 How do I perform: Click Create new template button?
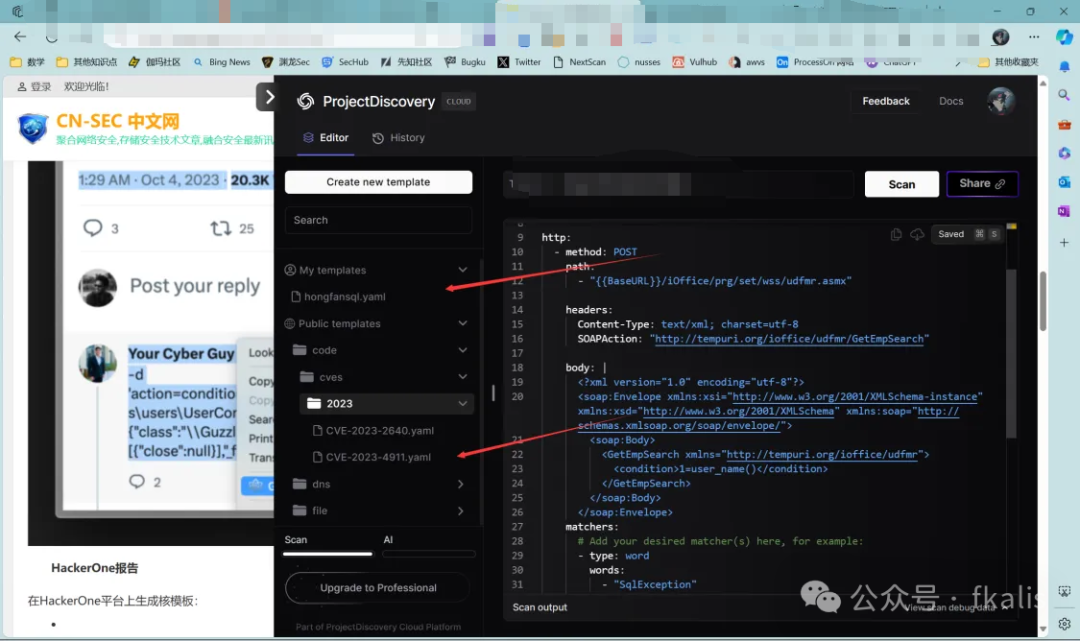tap(378, 182)
